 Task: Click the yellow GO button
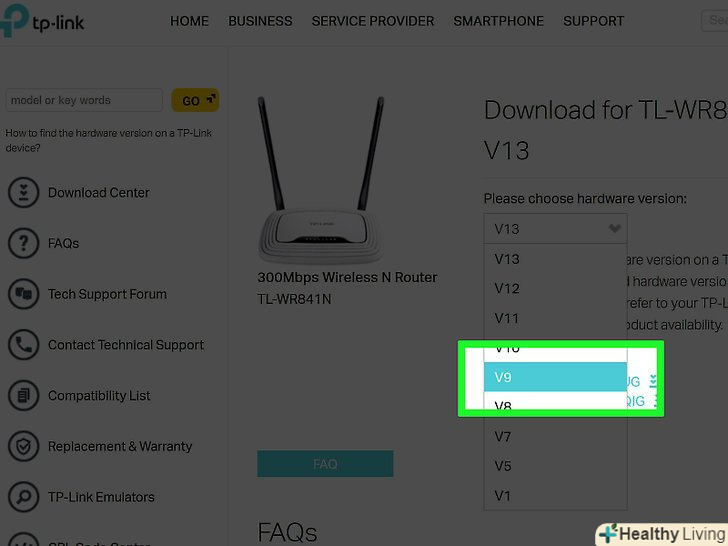point(195,100)
